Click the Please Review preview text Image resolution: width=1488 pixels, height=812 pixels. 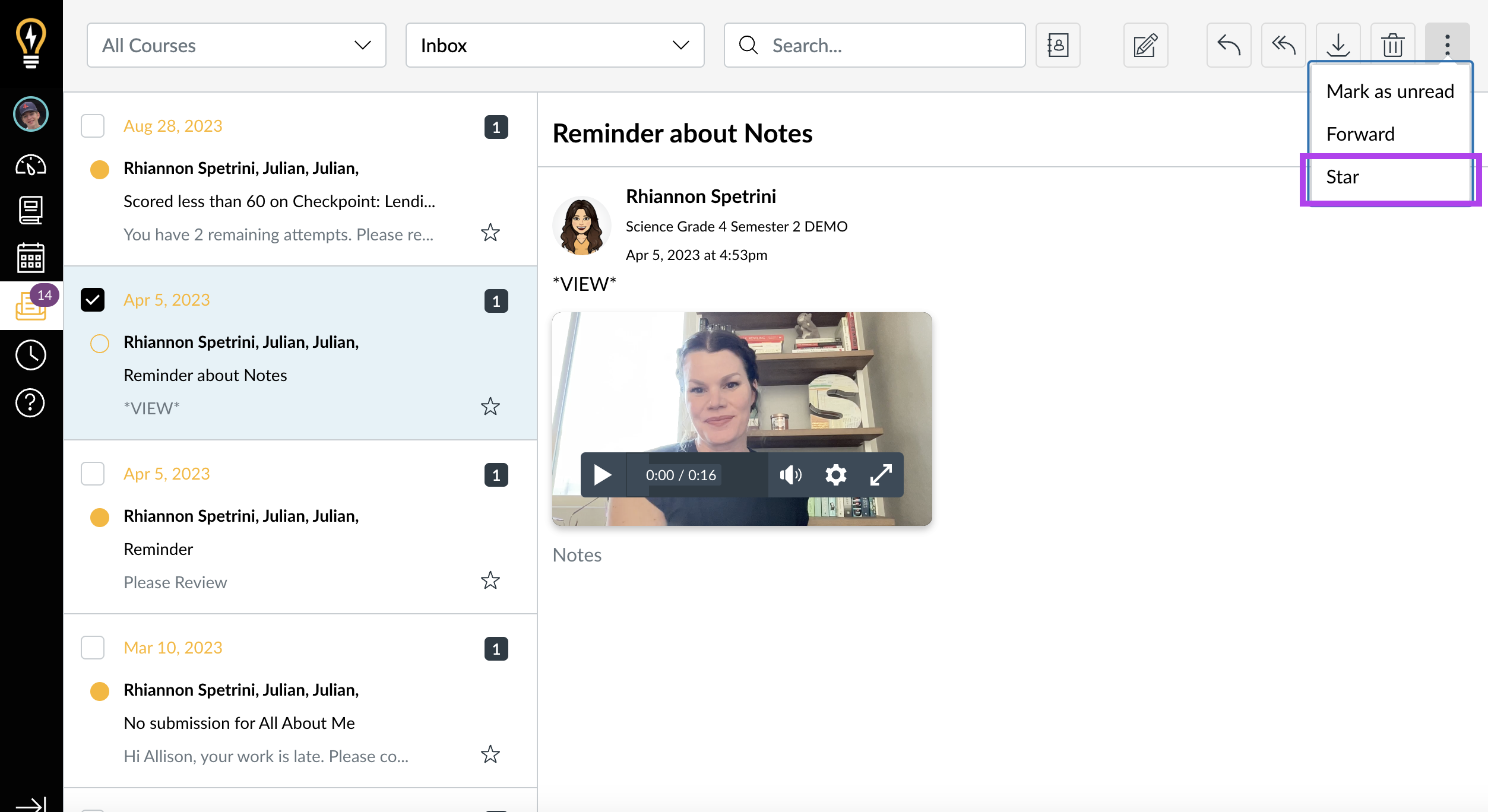[175, 582]
